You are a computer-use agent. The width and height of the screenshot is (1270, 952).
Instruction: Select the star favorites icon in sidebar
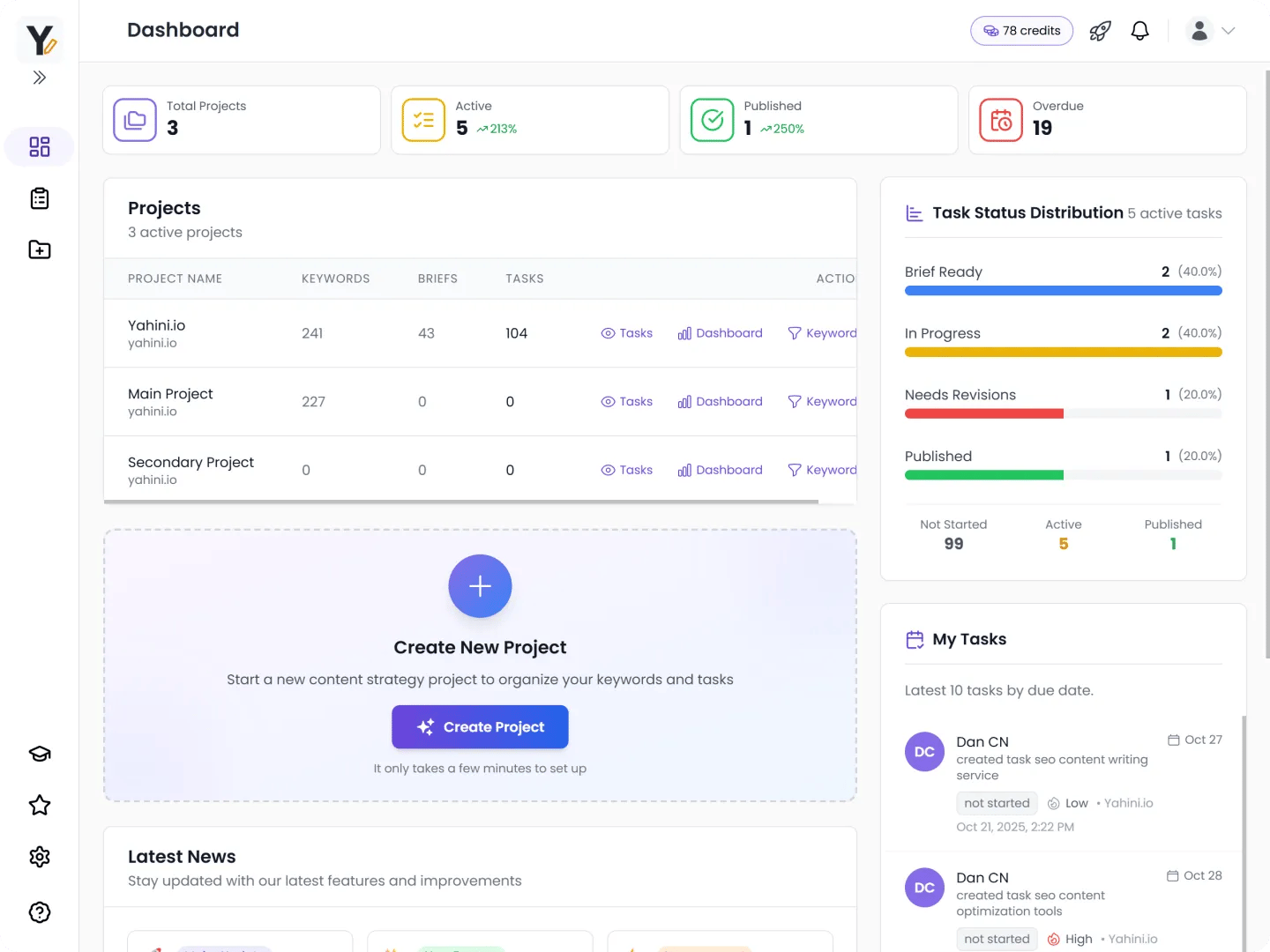click(x=39, y=805)
